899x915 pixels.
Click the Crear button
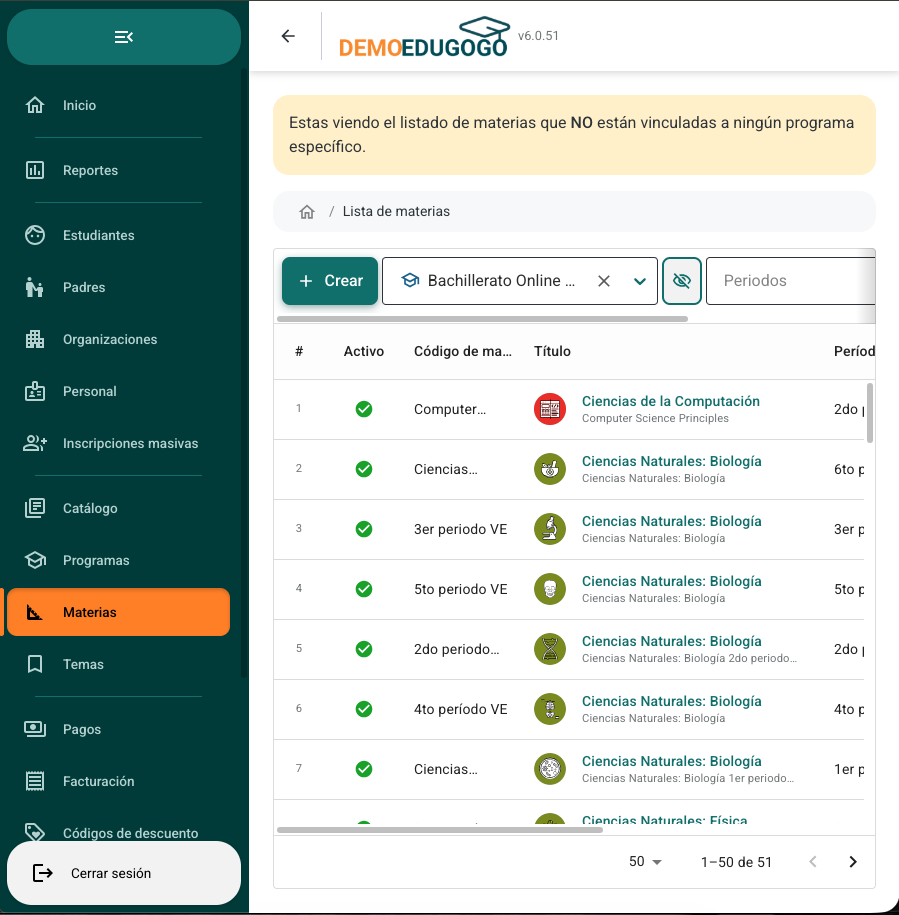[330, 281]
